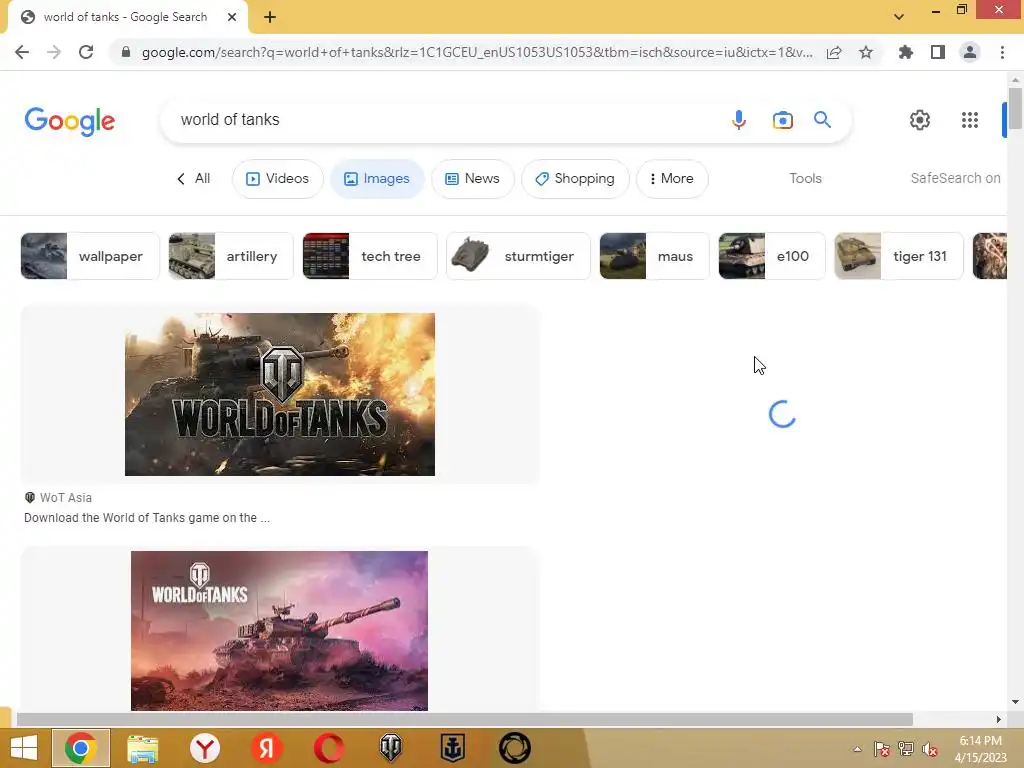Image resolution: width=1024 pixels, height=768 pixels.
Task: Open Windows Start menu
Action: pos(24,748)
